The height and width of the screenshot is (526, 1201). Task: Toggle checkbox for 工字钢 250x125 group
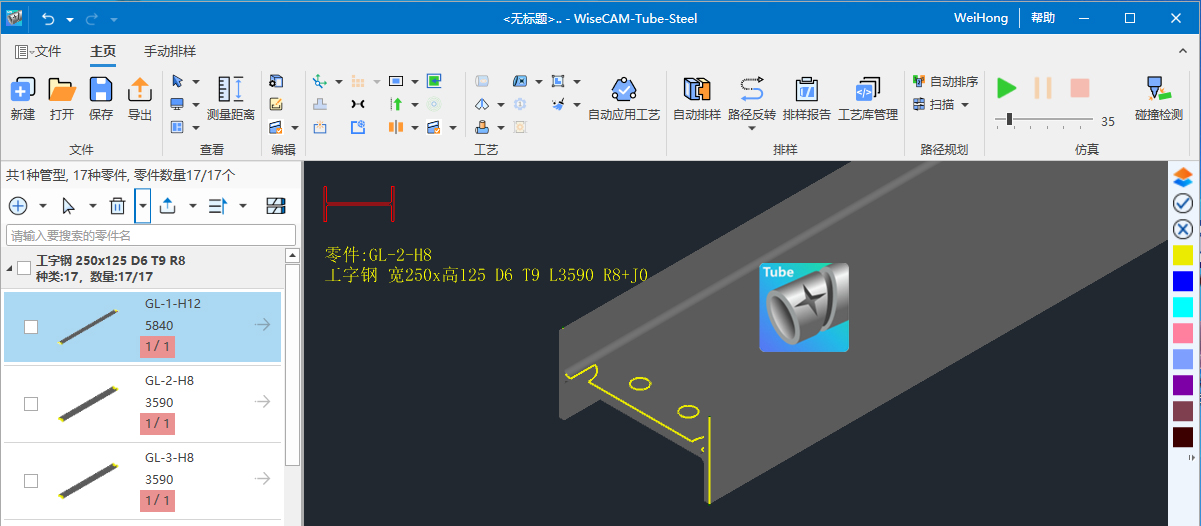click(24, 268)
